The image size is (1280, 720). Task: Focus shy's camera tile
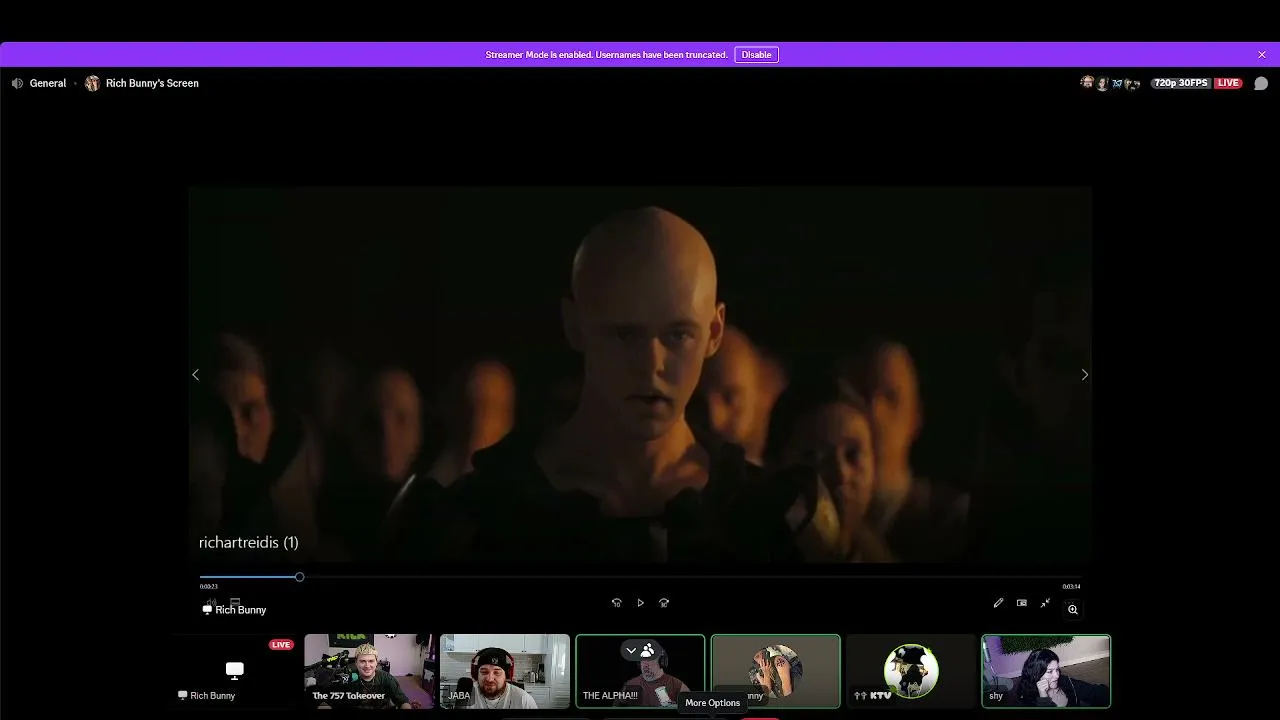tap(1046, 671)
